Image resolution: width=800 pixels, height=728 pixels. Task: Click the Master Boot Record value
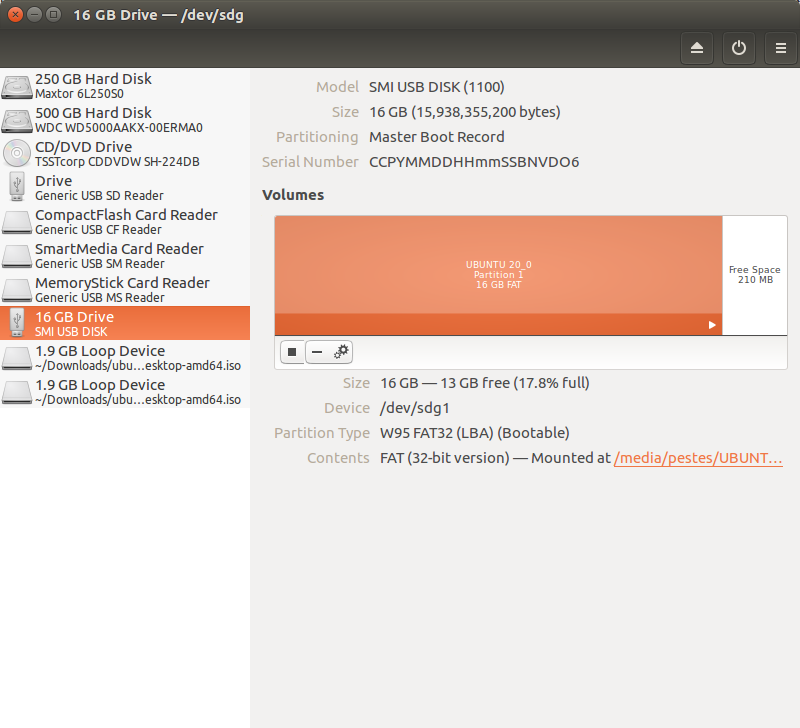coord(437,137)
